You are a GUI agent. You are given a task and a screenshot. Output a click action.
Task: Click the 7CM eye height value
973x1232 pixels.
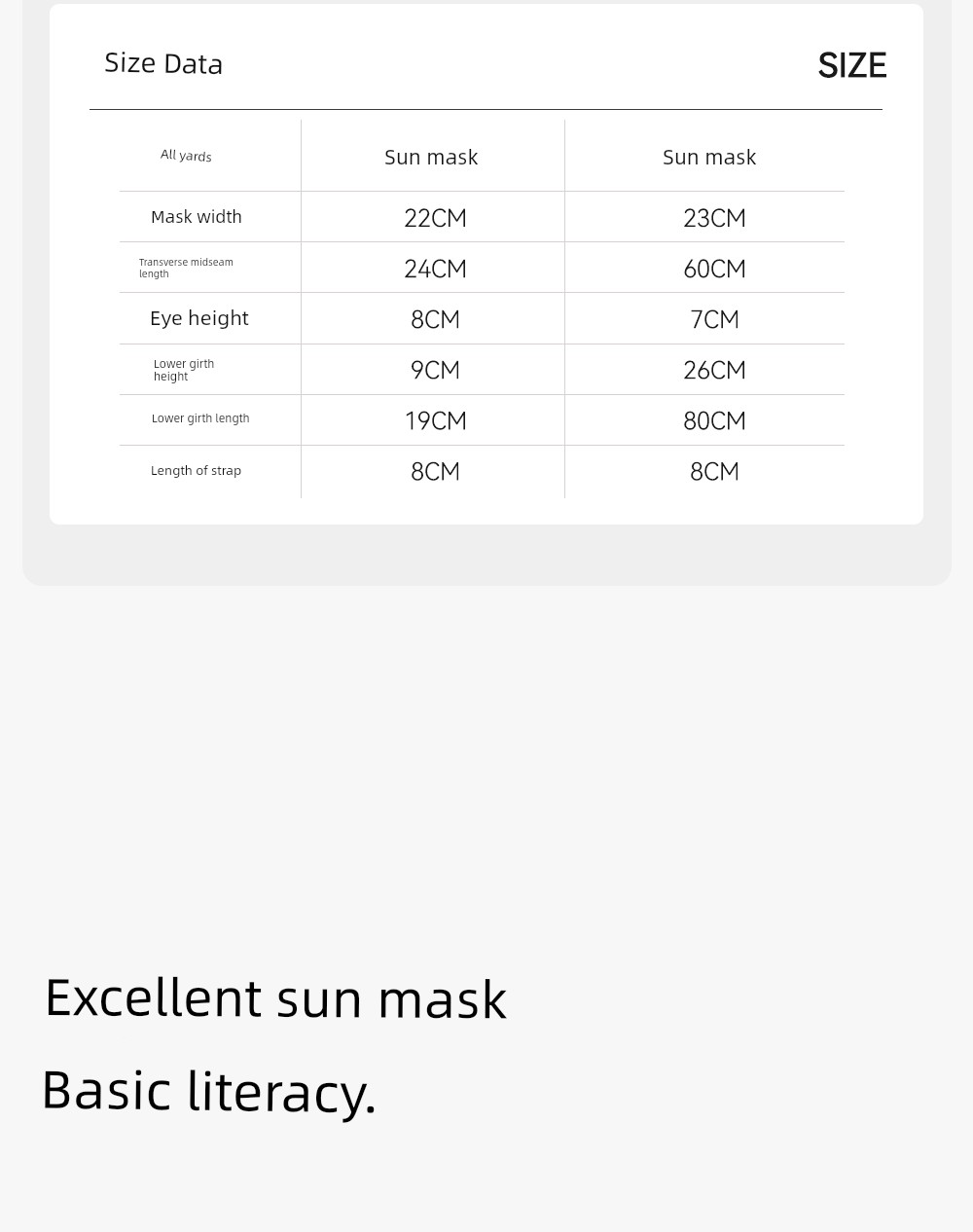[x=714, y=319]
